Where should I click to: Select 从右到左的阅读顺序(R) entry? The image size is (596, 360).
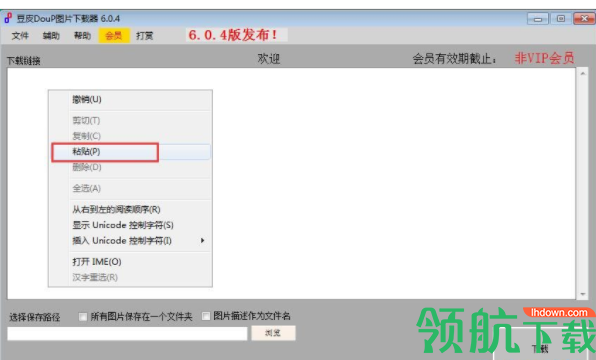(x=130, y=209)
